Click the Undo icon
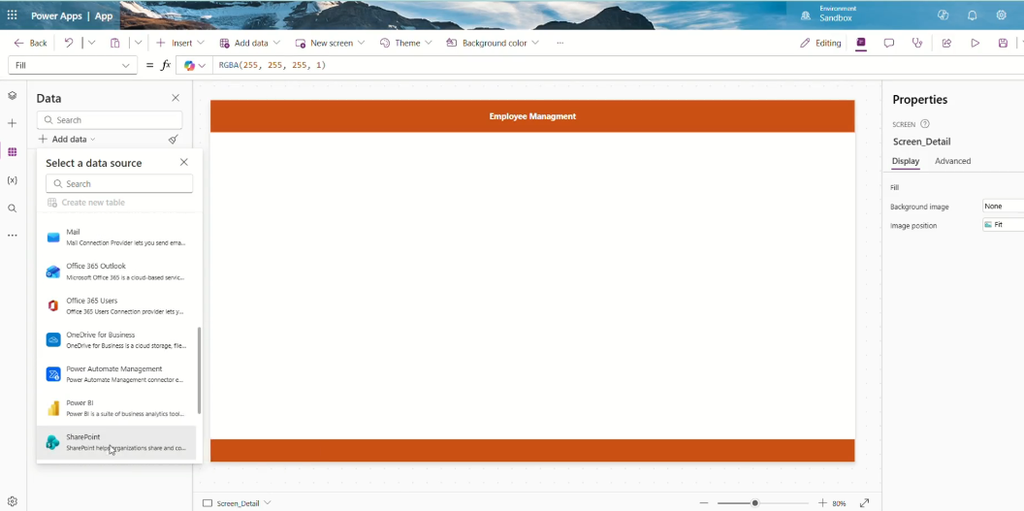The height and width of the screenshot is (511, 1024). point(69,43)
